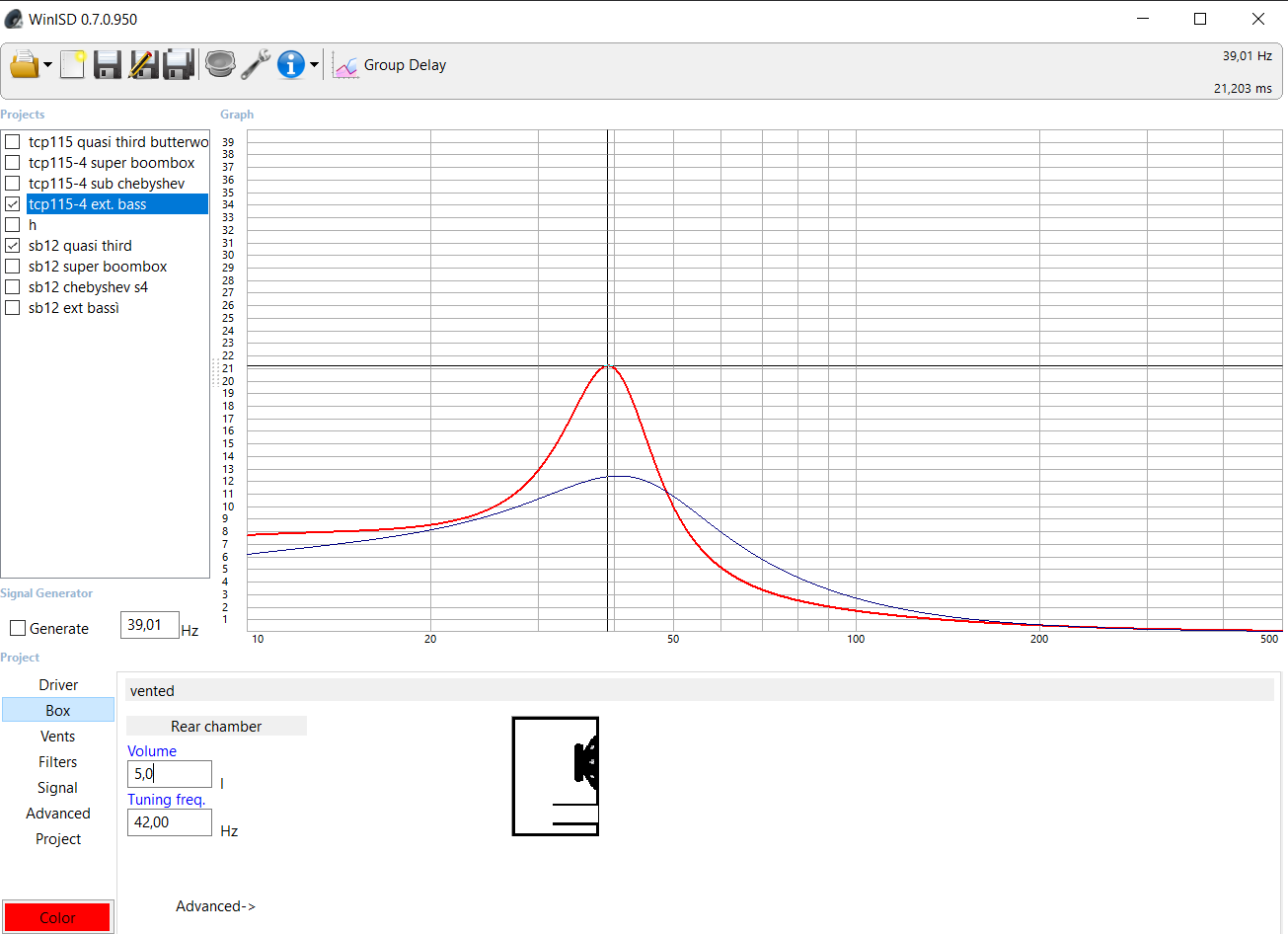Image resolution: width=1288 pixels, height=934 pixels.
Task: Click the Volume label link
Action: click(152, 751)
